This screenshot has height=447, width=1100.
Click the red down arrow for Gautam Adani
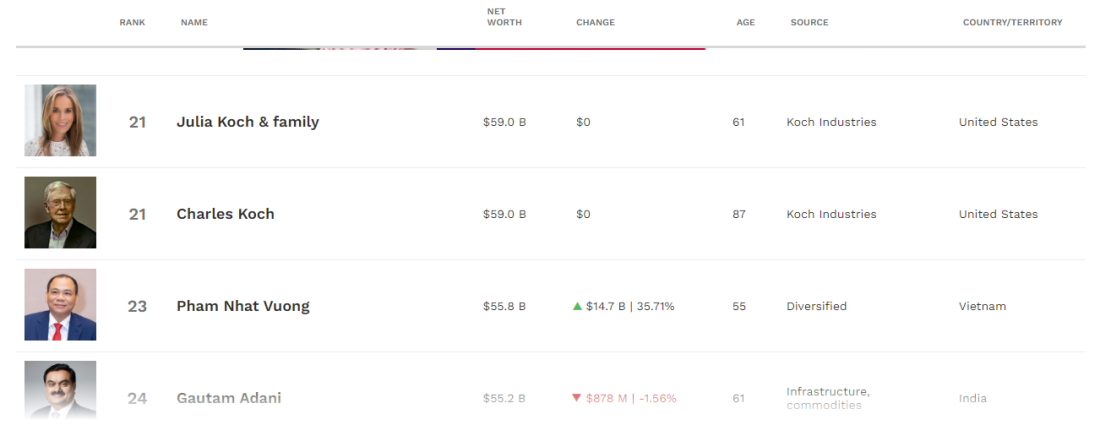576,398
